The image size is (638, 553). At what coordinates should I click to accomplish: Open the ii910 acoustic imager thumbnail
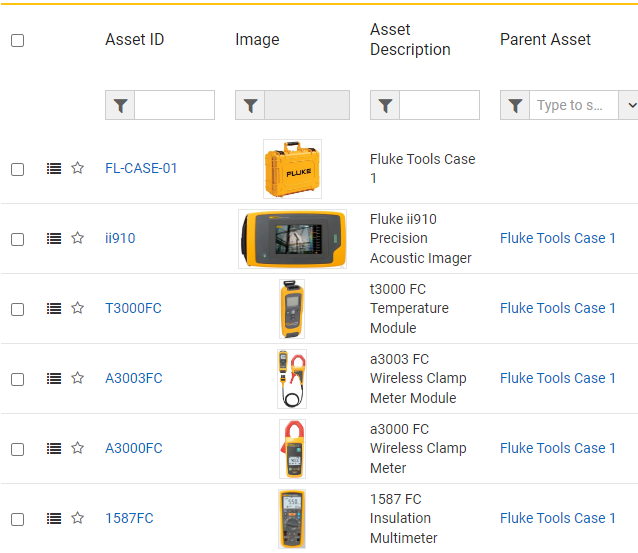293,239
